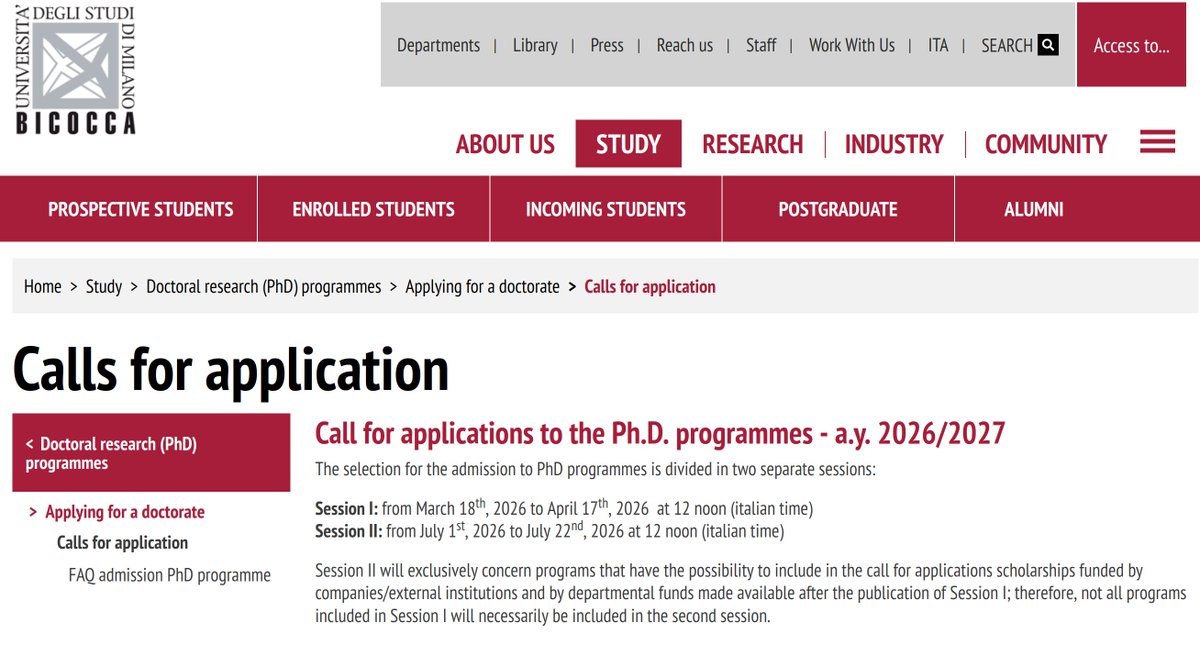Select the INCOMING STUDENTS tab
The width and height of the screenshot is (1200, 645).
tap(606, 209)
